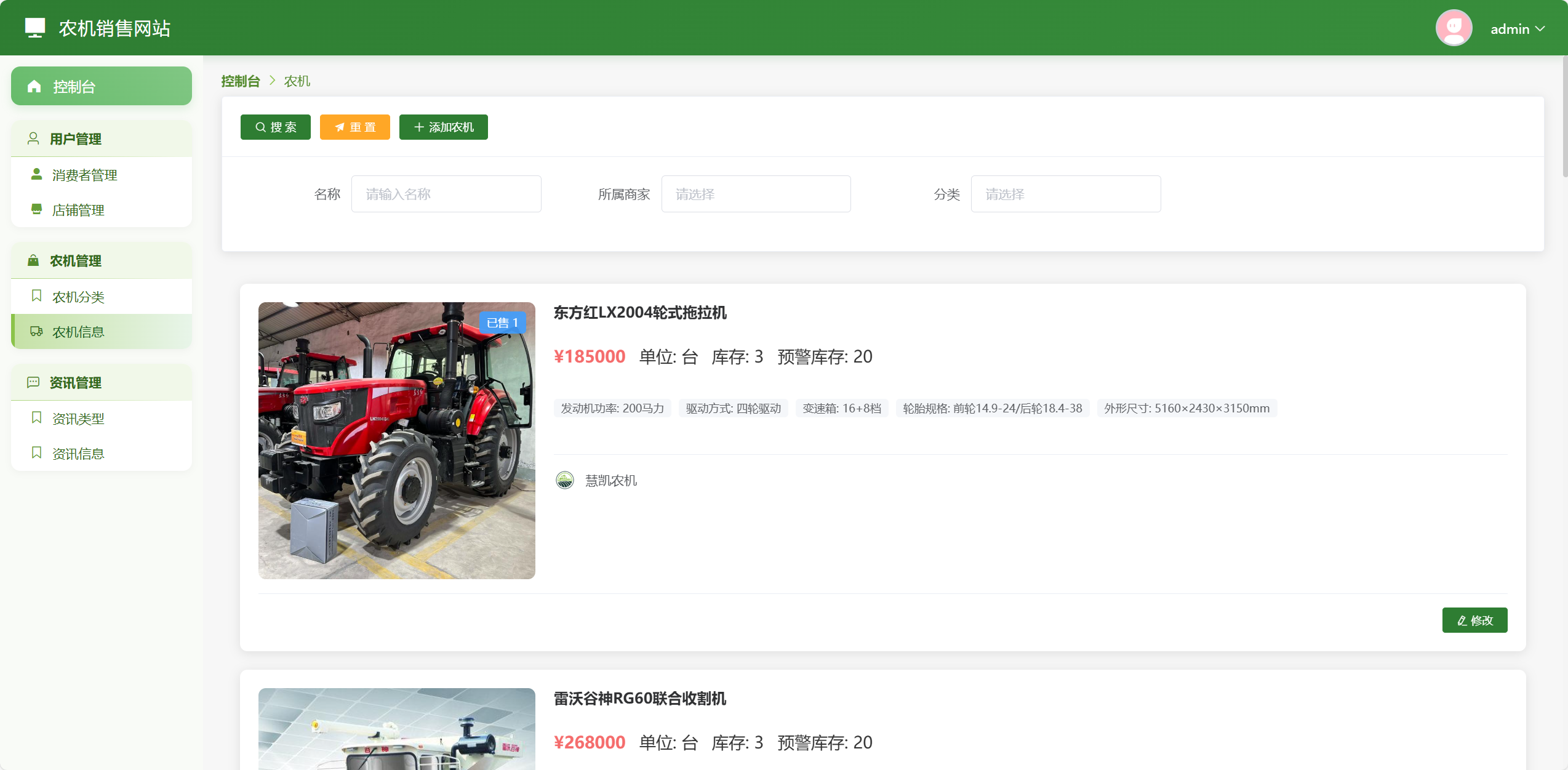
Task: Collapse the 用户管理 menu group
Action: tap(102, 138)
